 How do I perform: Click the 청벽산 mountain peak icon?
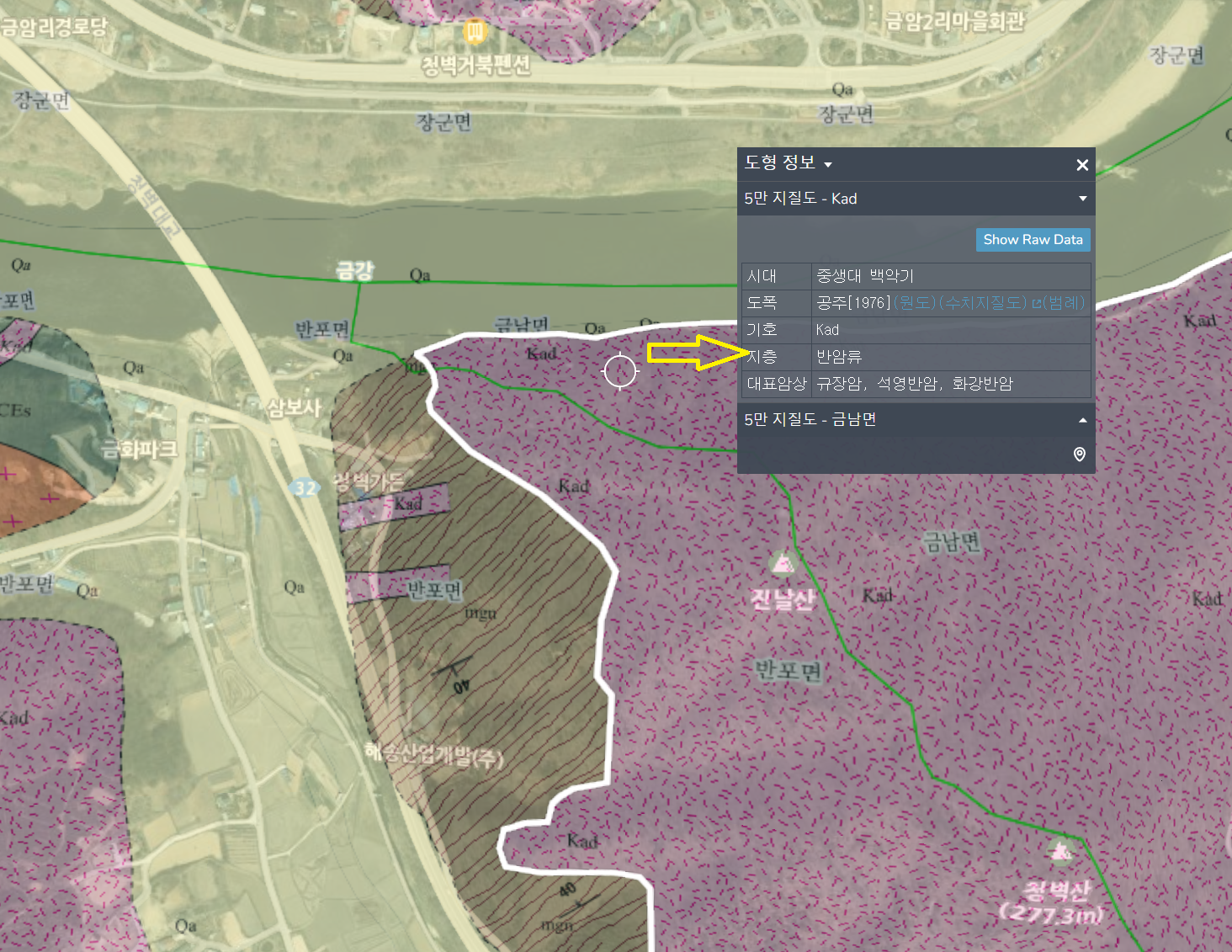[1060, 852]
